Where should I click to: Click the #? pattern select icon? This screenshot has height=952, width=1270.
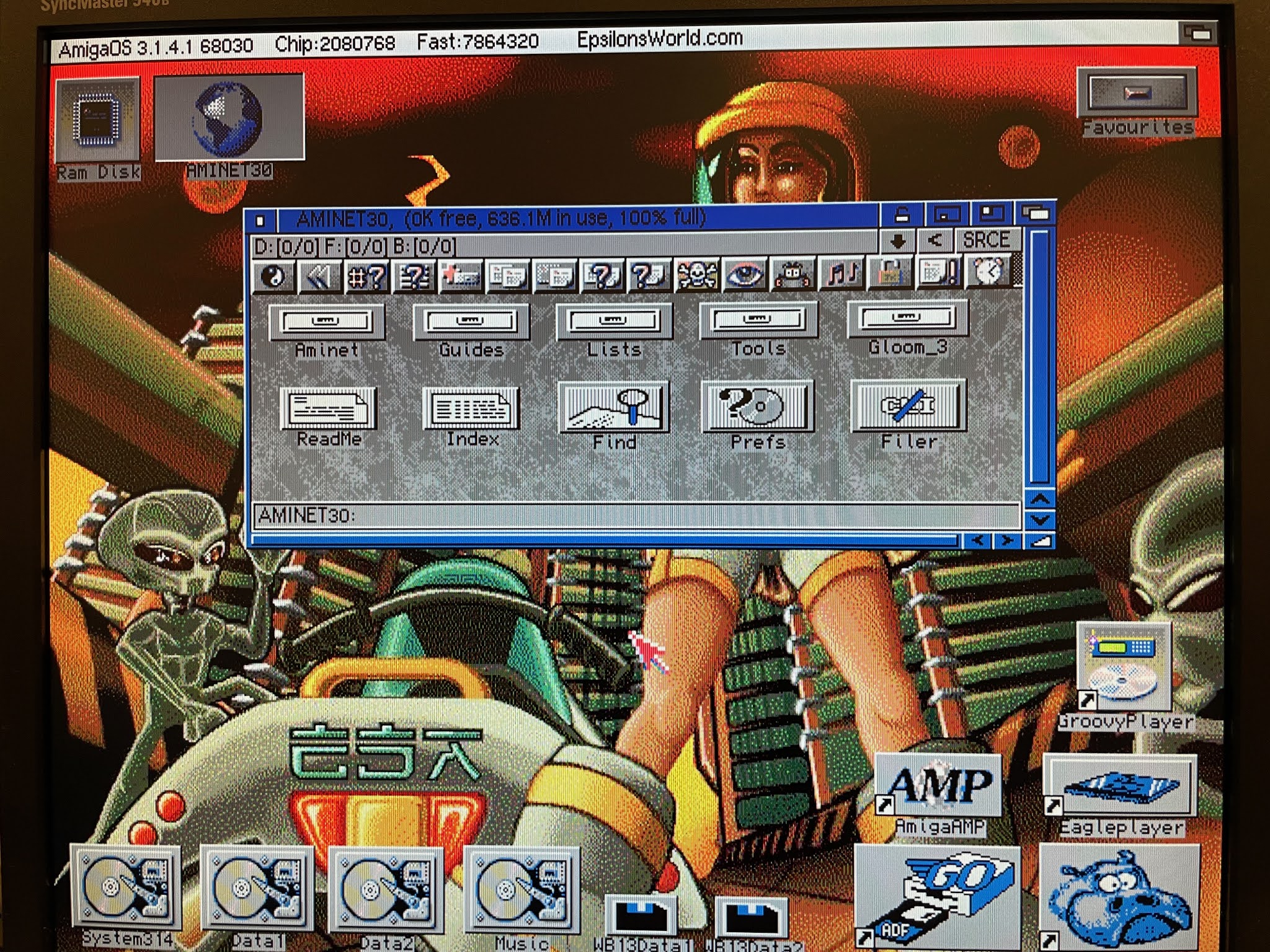366,276
